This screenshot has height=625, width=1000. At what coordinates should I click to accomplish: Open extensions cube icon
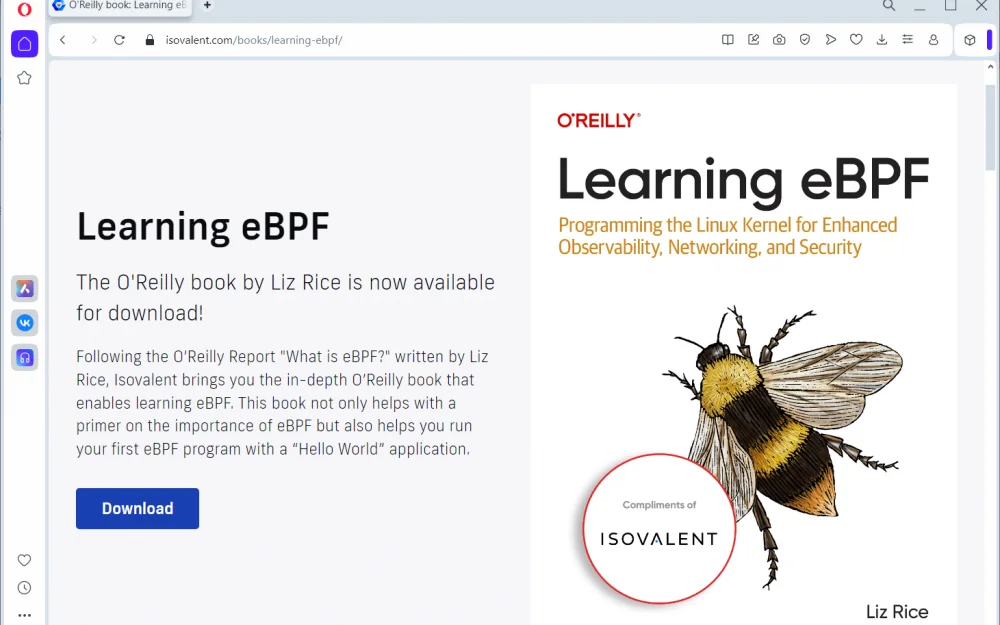click(x=970, y=40)
